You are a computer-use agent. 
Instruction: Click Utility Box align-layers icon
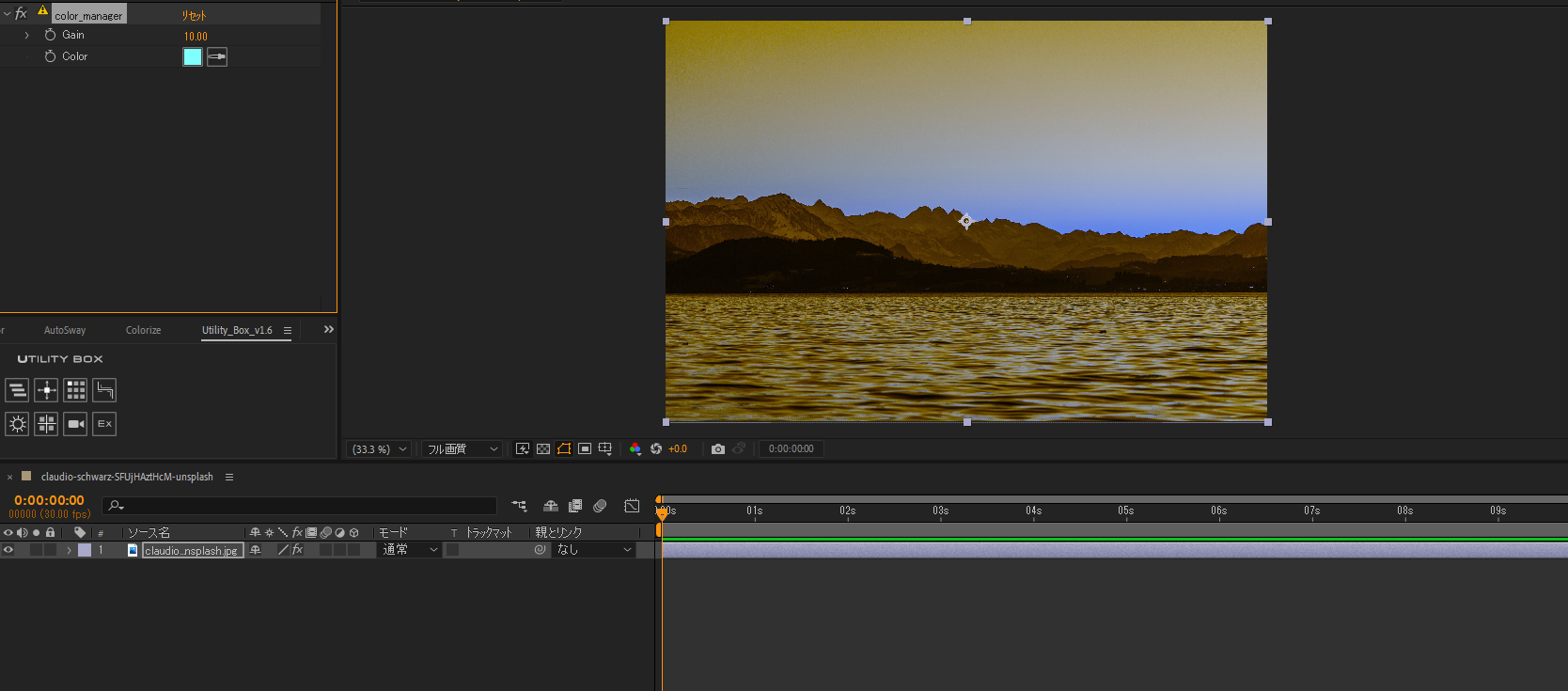17,390
